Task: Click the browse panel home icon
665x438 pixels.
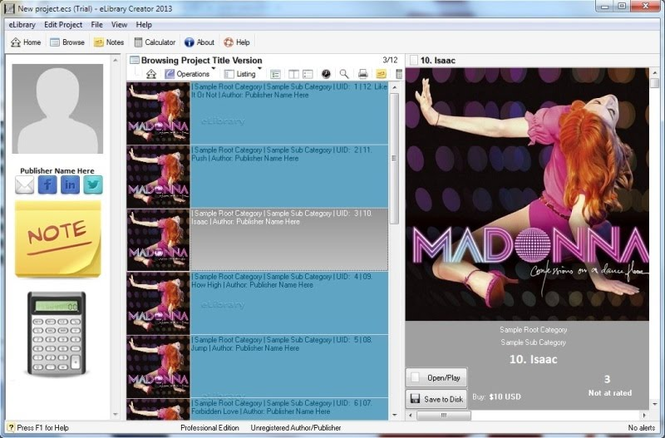Action: (x=151, y=74)
